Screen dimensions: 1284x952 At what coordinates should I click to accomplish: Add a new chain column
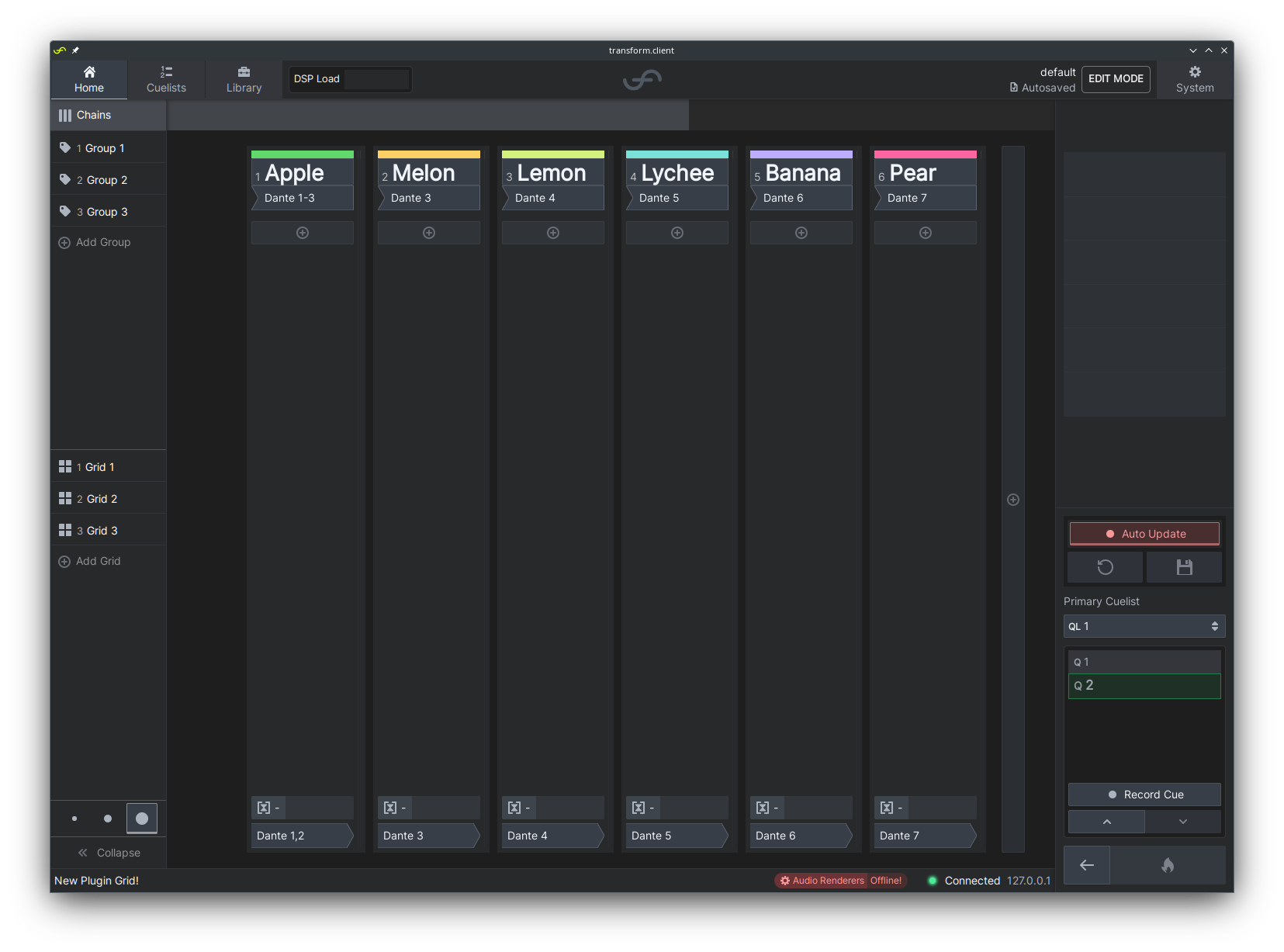1013,500
